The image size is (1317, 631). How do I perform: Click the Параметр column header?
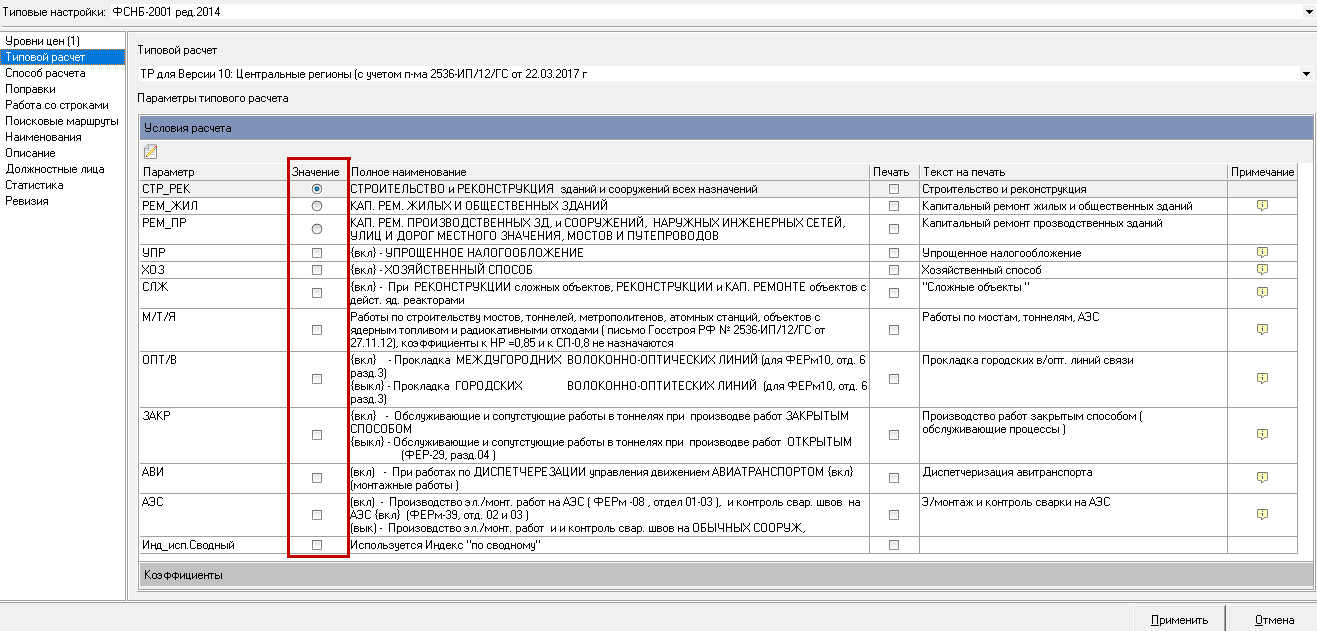coord(213,173)
